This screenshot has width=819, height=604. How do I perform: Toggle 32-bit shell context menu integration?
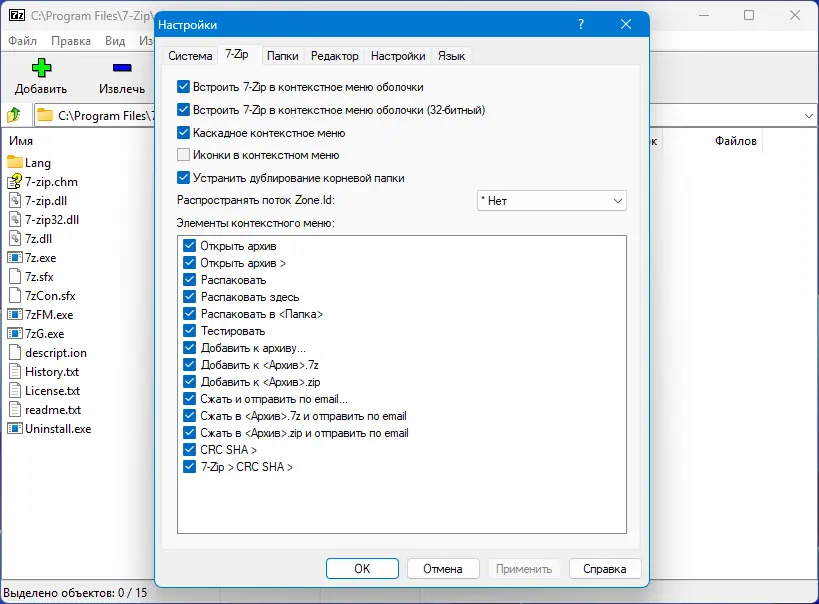[183, 110]
